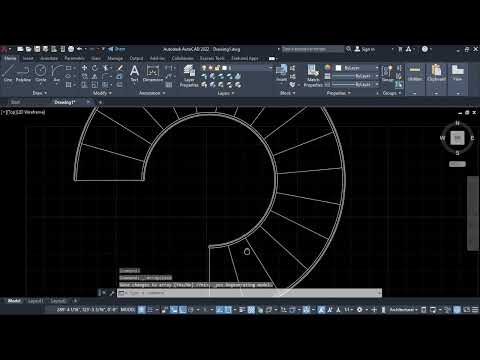Switch to the Start tab
Image resolution: width=480 pixels, height=360 pixels.
click(x=15, y=102)
